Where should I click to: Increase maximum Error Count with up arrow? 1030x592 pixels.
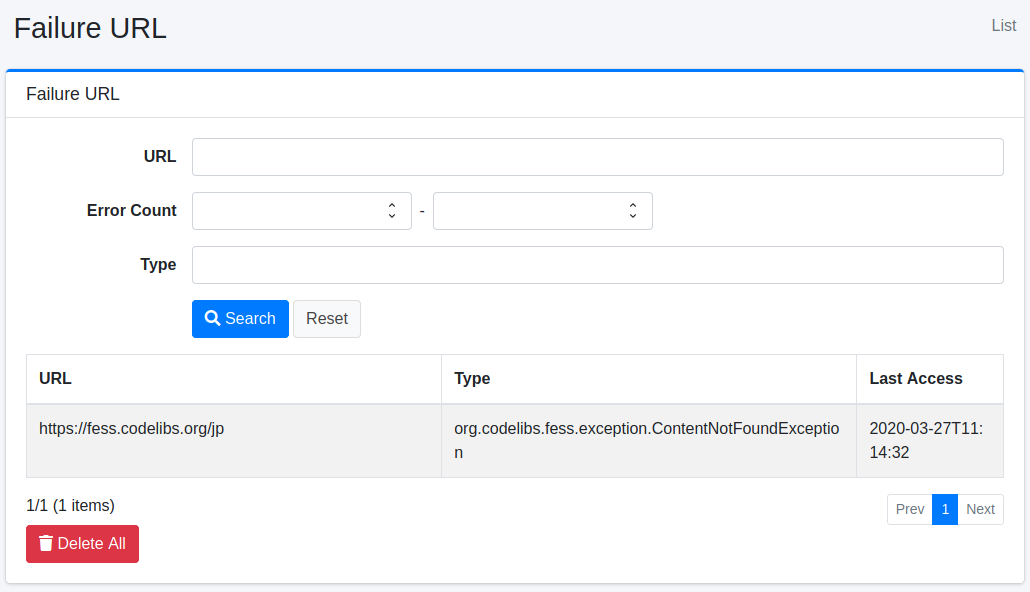click(x=633, y=206)
